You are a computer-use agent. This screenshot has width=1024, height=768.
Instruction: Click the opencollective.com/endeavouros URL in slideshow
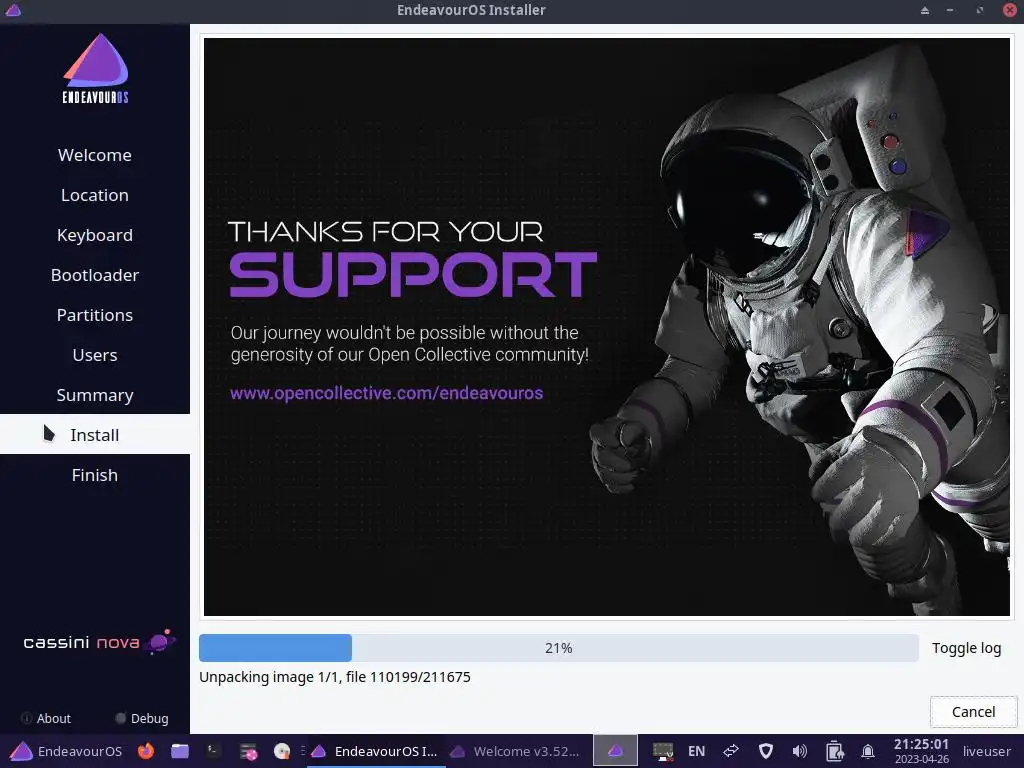click(387, 393)
